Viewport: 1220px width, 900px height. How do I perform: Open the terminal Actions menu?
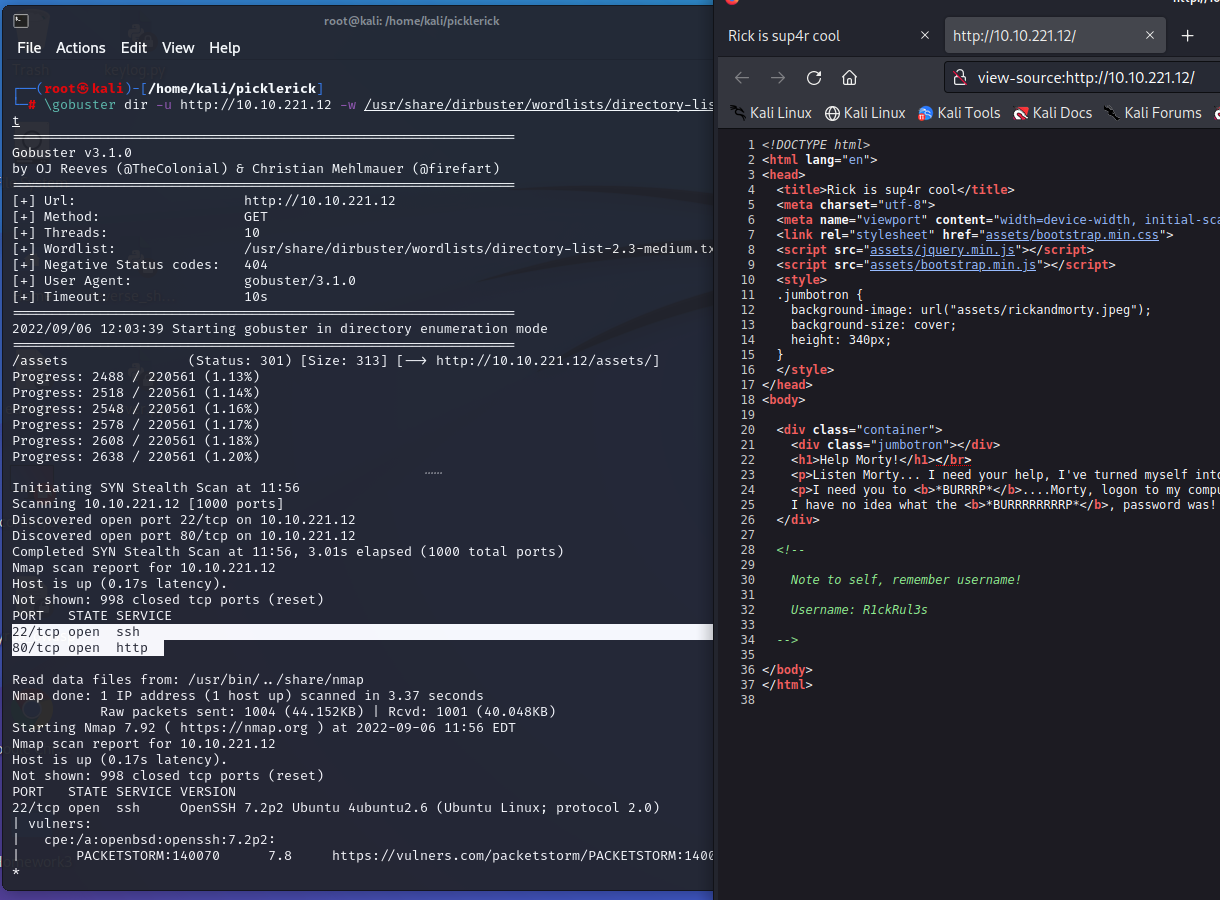point(80,48)
